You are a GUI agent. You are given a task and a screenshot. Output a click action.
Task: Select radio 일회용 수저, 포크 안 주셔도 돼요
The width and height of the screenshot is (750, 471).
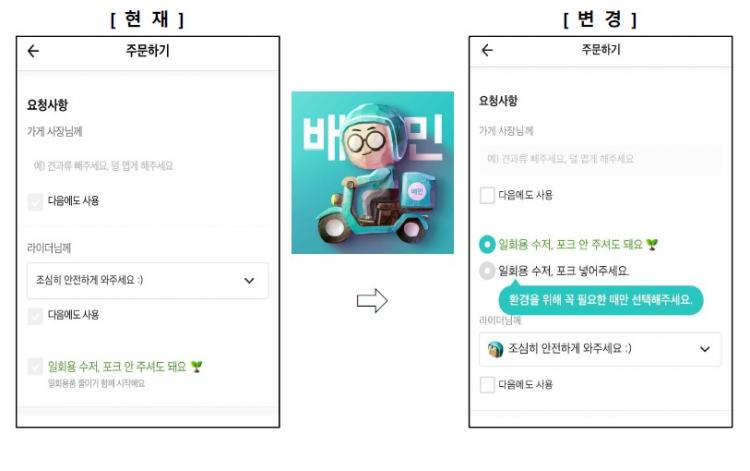[x=487, y=244]
